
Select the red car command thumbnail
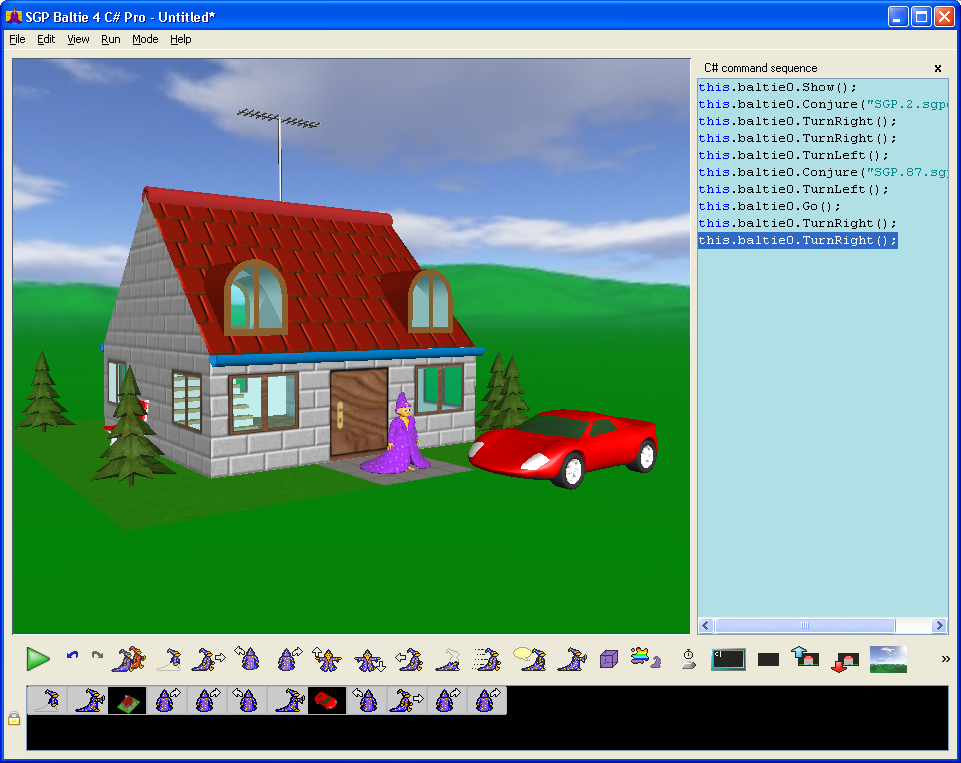point(327,701)
